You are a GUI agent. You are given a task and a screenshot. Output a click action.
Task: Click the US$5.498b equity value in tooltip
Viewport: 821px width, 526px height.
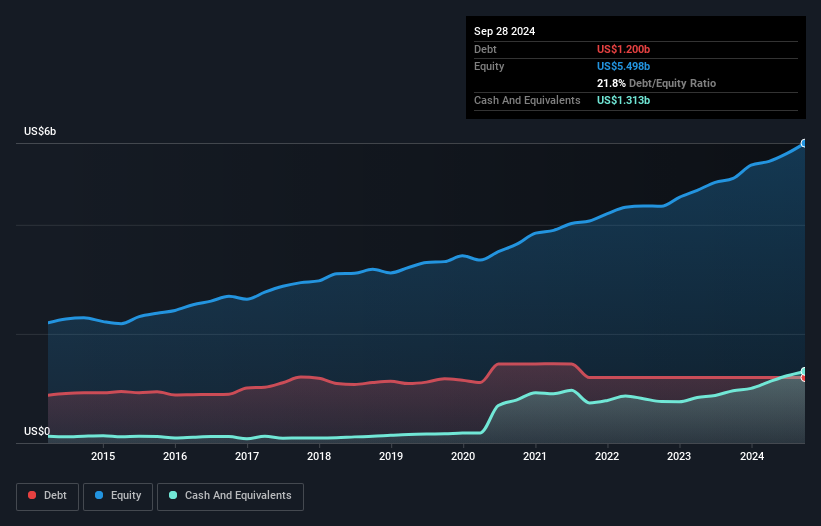tap(624, 66)
